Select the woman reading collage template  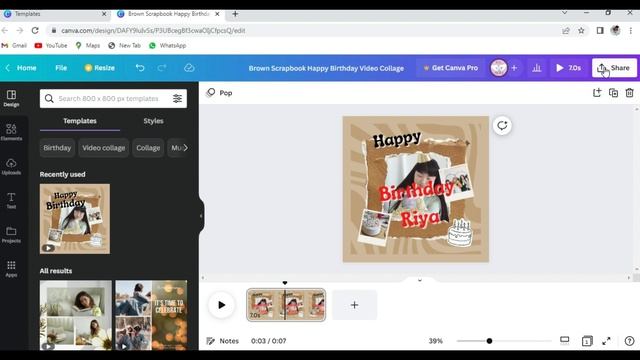[x=76, y=315]
